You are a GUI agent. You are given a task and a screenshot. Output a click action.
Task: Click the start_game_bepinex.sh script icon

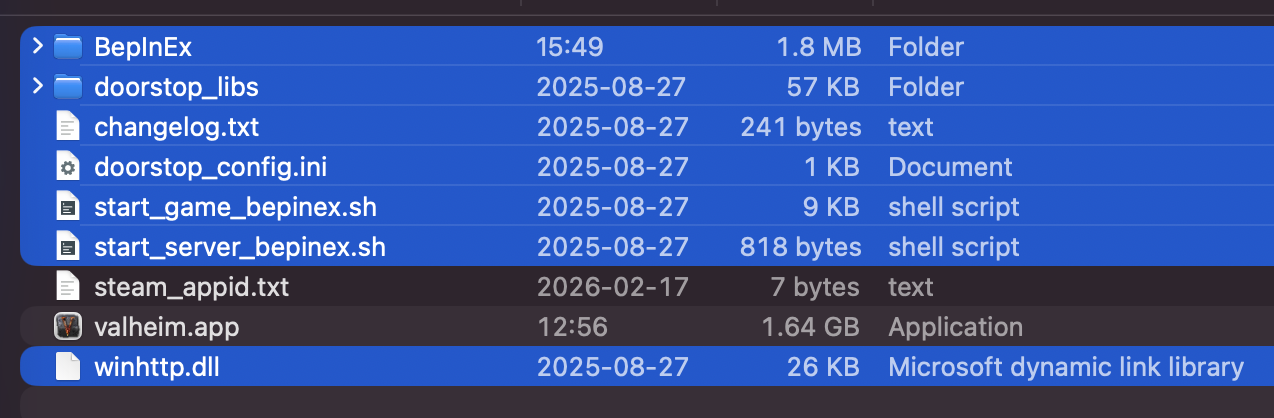(x=67, y=207)
